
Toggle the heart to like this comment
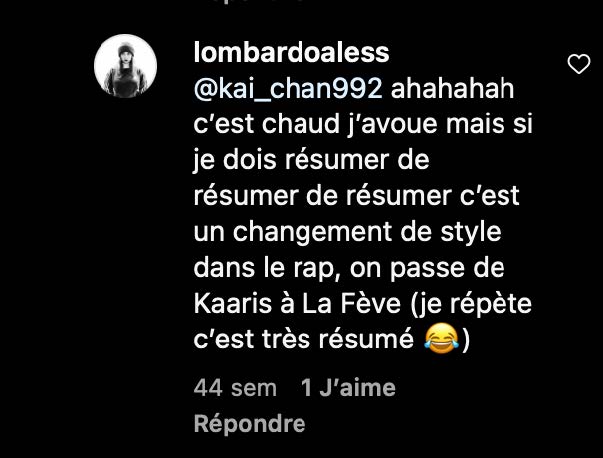(x=579, y=64)
